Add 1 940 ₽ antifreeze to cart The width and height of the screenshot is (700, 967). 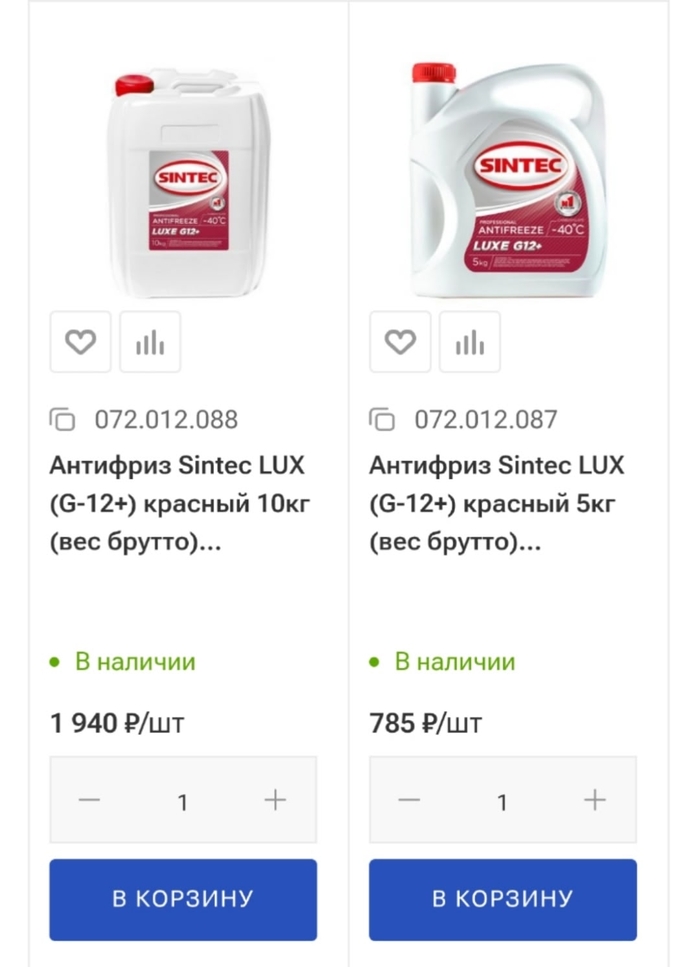click(183, 899)
